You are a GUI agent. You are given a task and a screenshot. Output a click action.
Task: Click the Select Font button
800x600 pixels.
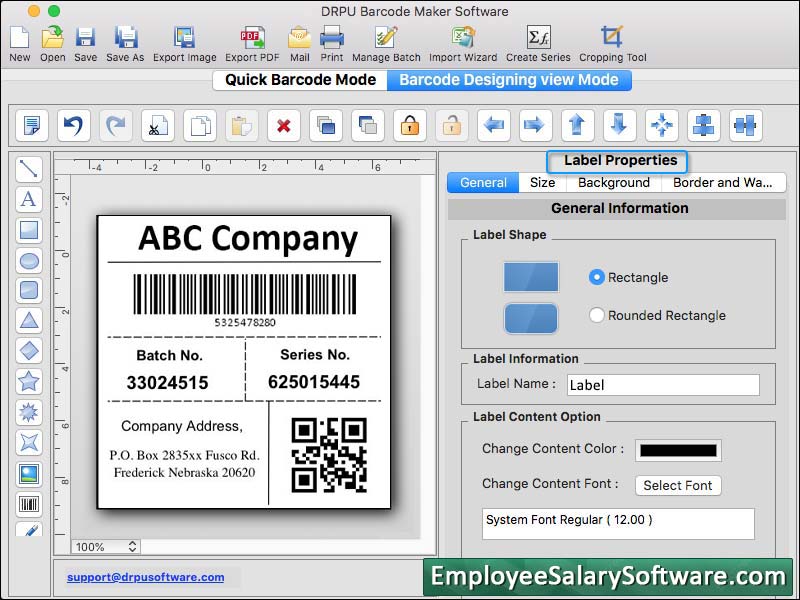[x=678, y=486]
